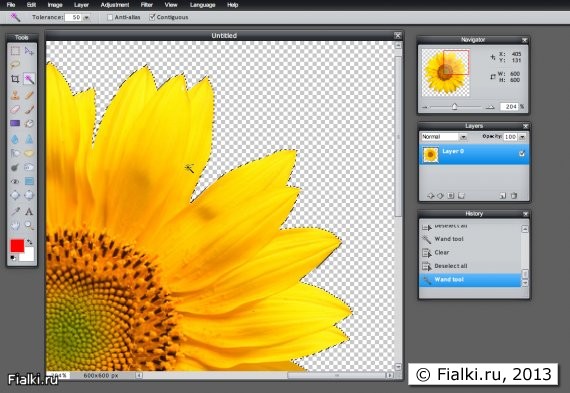Viewport: 570px width, 393px height.
Task: Open the Tolerance value dropdown arrow
Action: click(87, 17)
